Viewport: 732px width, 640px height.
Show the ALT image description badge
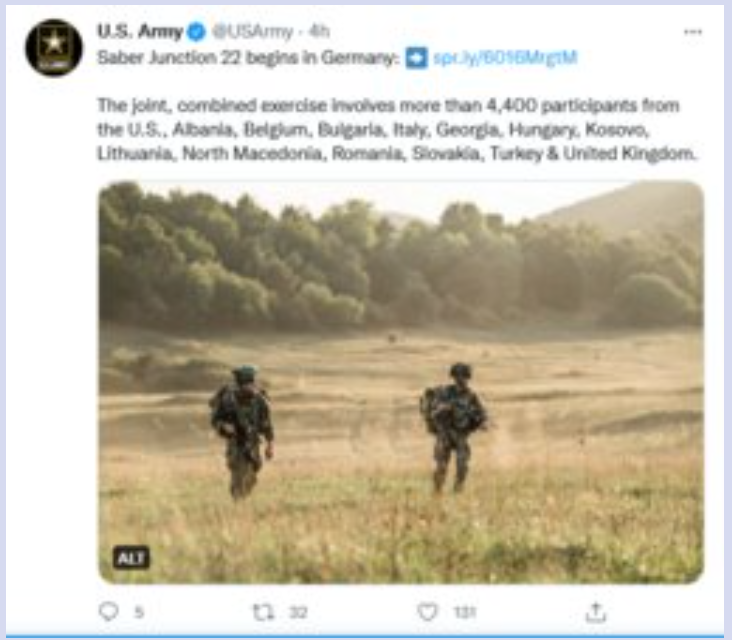click(131, 557)
